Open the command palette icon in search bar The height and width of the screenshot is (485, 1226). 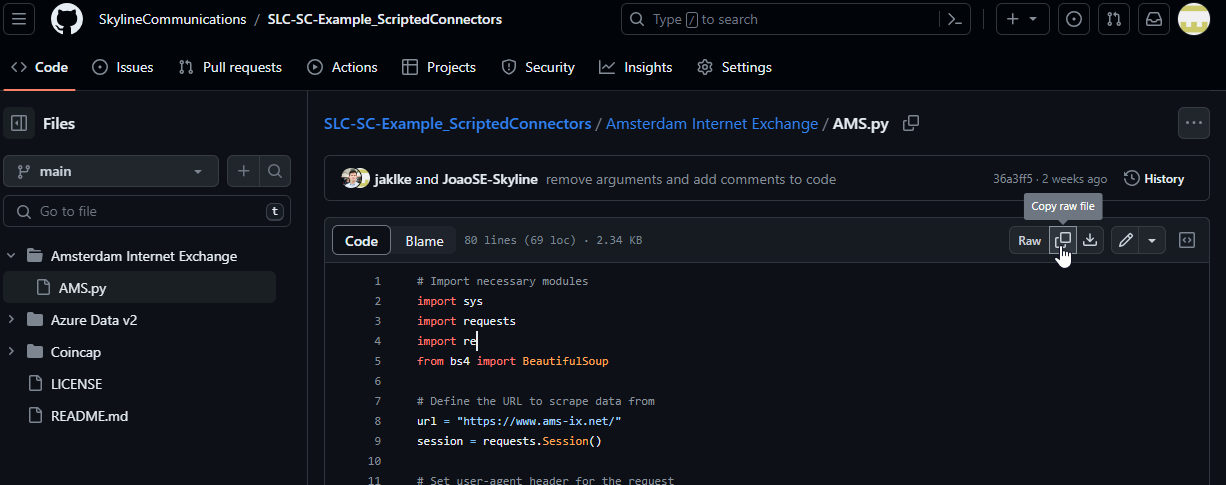pos(954,19)
